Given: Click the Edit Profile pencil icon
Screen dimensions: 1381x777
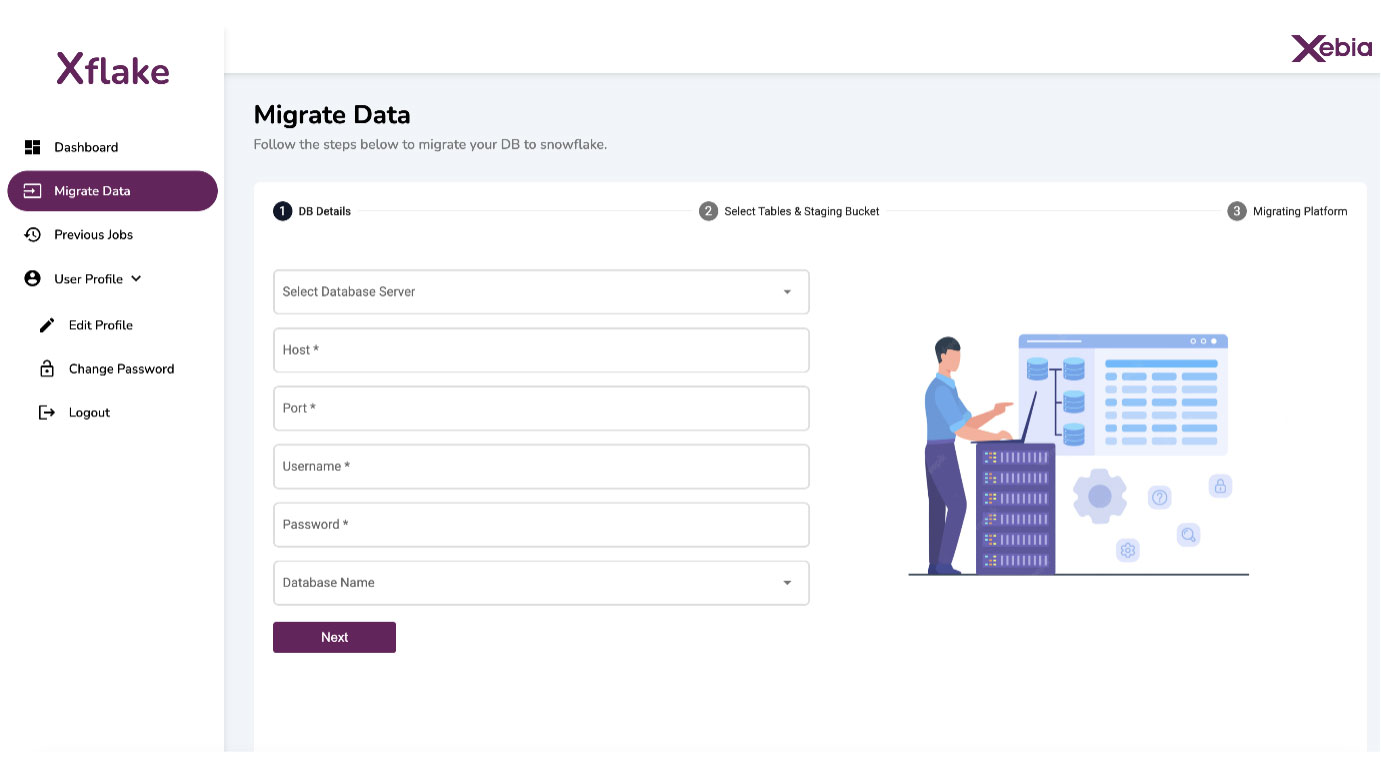Looking at the screenshot, I should [47, 325].
